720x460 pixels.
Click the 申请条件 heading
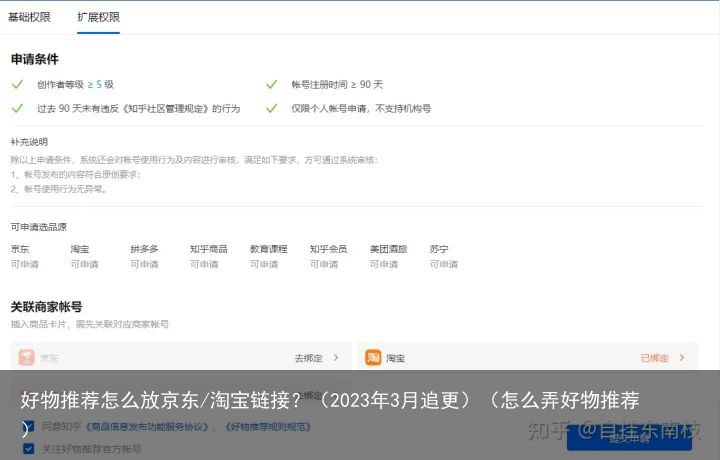pos(35,59)
